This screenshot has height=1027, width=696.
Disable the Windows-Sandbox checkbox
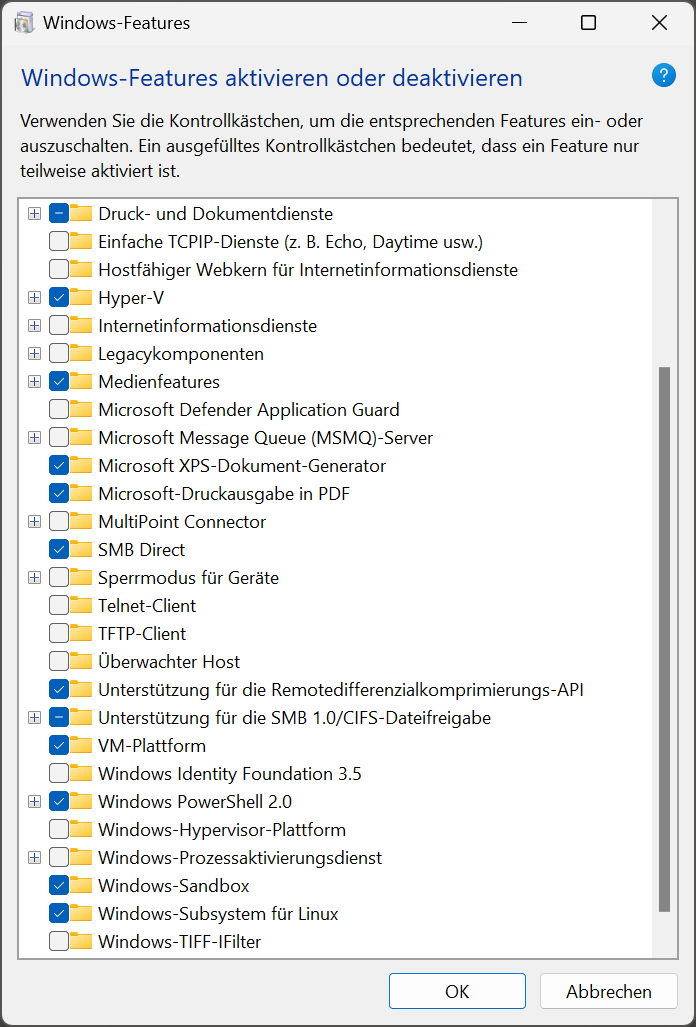coord(59,886)
